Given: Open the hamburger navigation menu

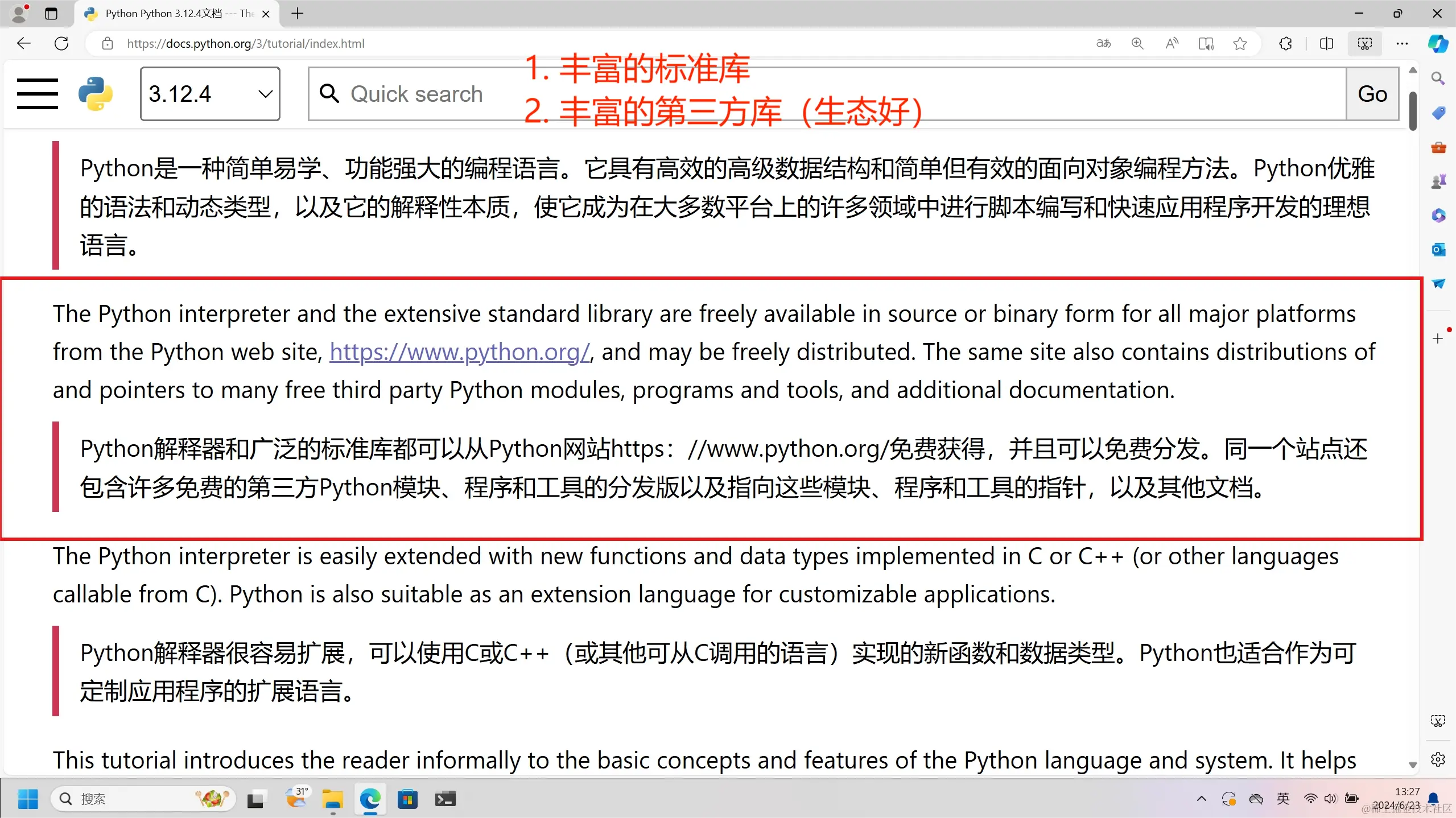Looking at the screenshot, I should (x=38, y=94).
